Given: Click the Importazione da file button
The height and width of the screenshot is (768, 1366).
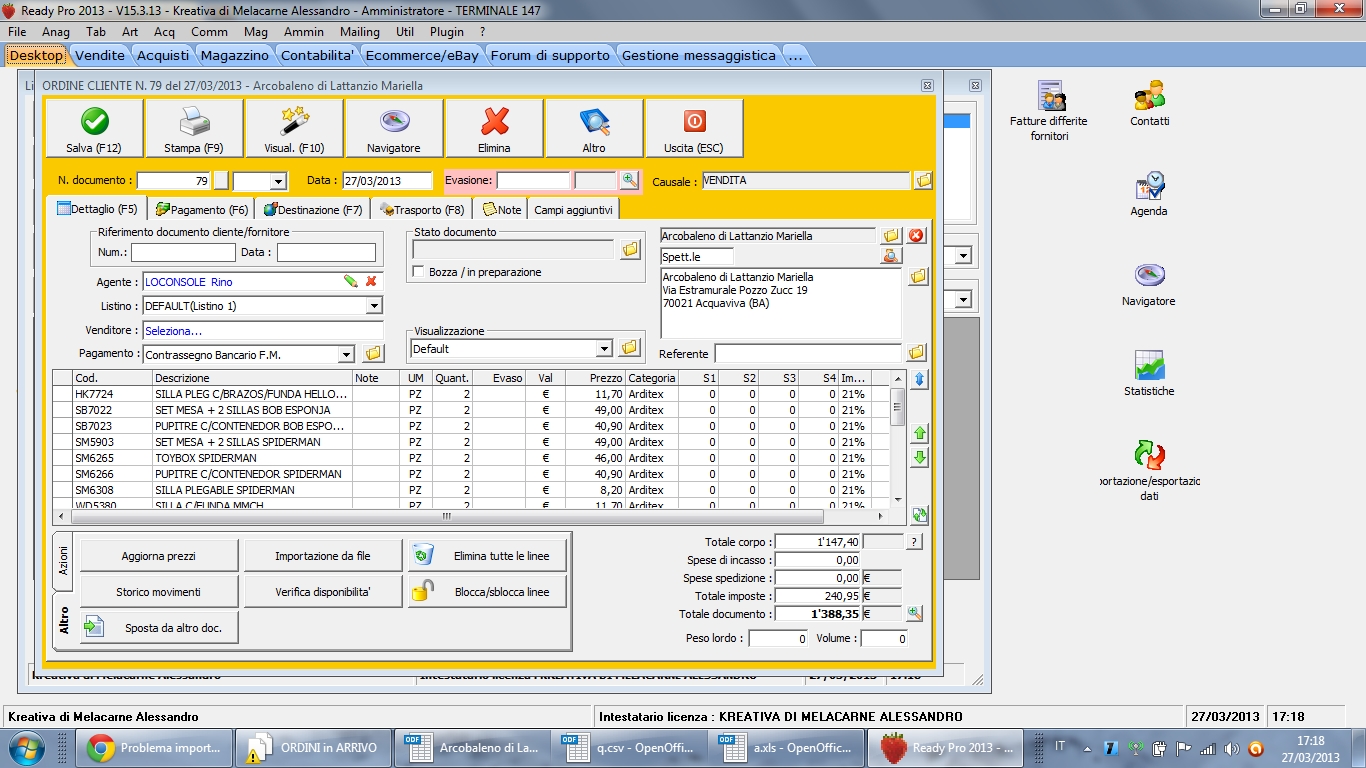Looking at the screenshot, I should [323, 556].
